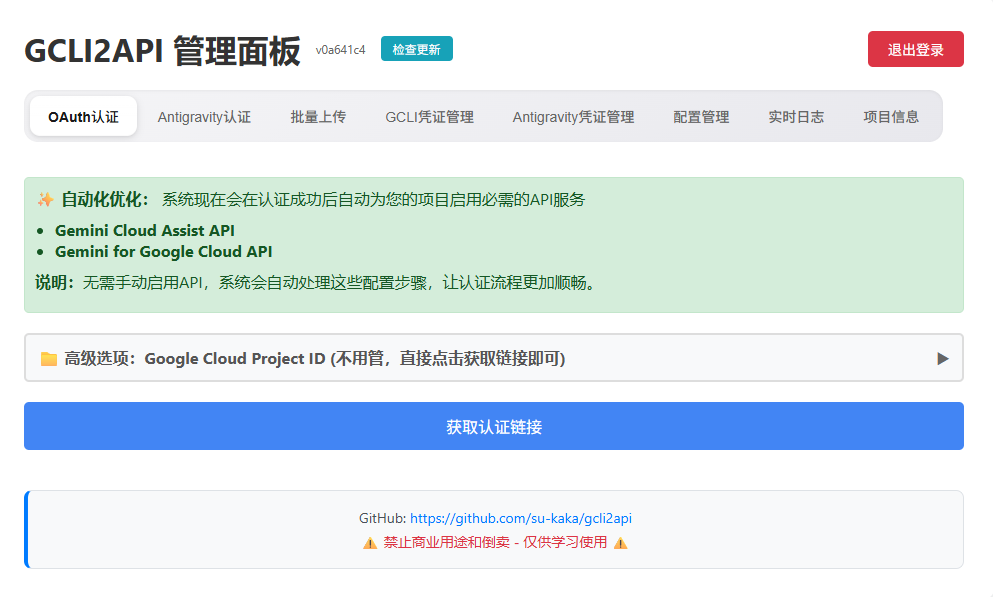The height and width of the screenshot is (597, 993).
Task: Open the GitHub su-kaka/gcli2api link
Action: [521, 518]
